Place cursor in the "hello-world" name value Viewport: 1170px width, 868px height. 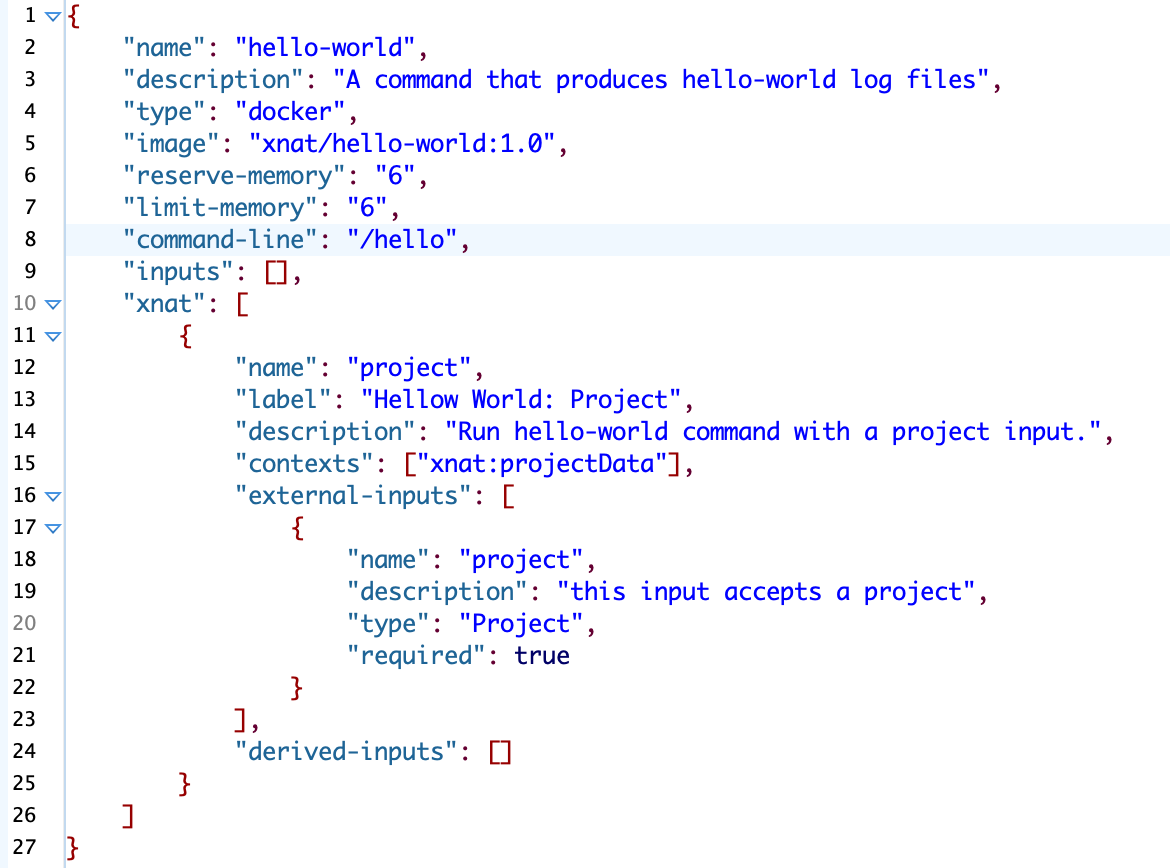pyautogui.click(x=330, y=47)
